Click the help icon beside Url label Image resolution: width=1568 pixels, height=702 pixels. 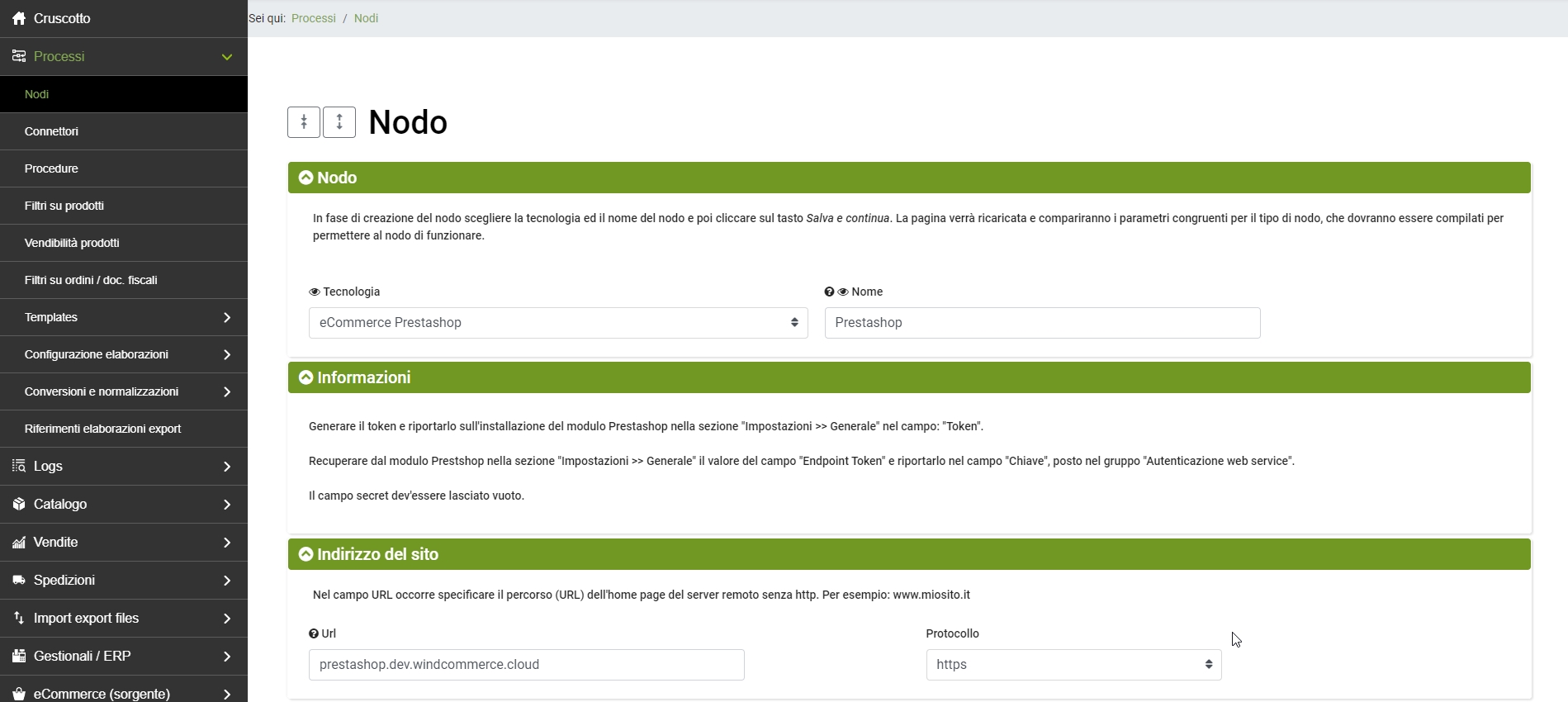click(314, 633)
